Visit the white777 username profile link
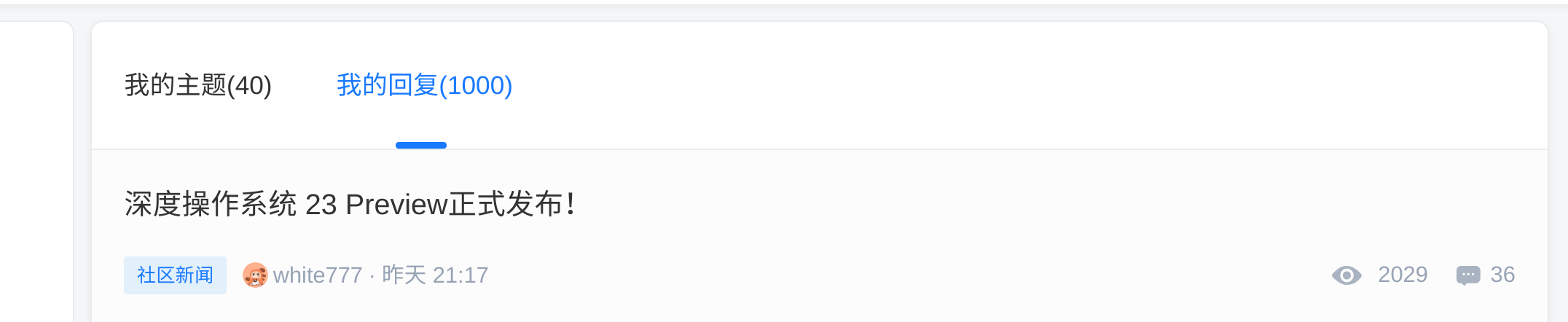 click(318, 275)
